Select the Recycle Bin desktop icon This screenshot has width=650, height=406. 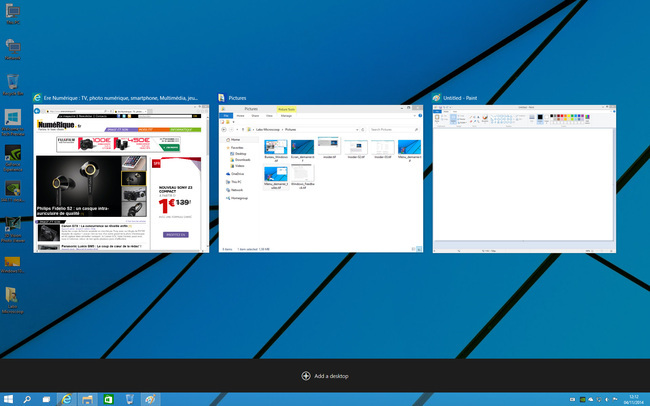click(13, 85)
